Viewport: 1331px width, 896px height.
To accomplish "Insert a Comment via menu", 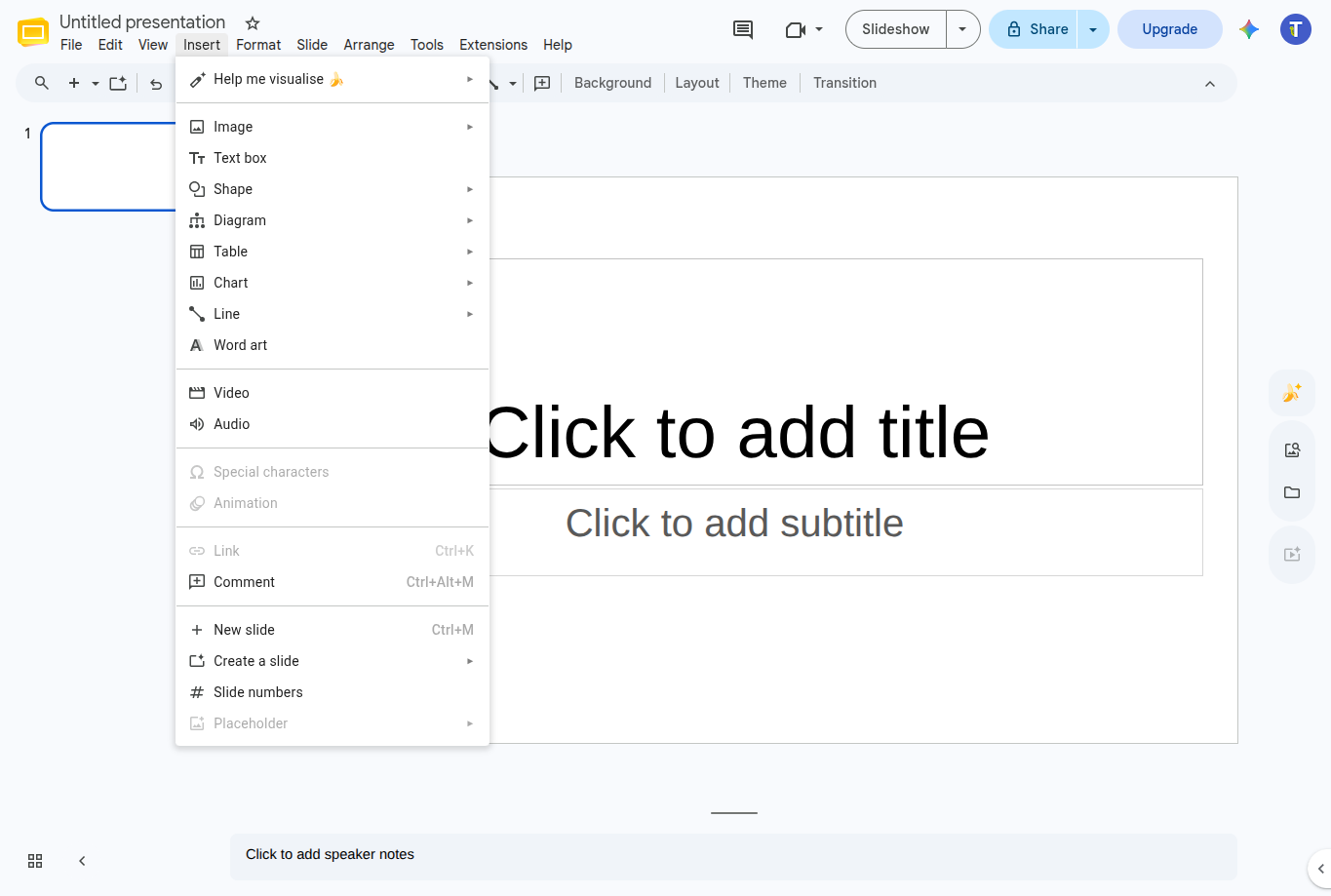I will 333,582.
